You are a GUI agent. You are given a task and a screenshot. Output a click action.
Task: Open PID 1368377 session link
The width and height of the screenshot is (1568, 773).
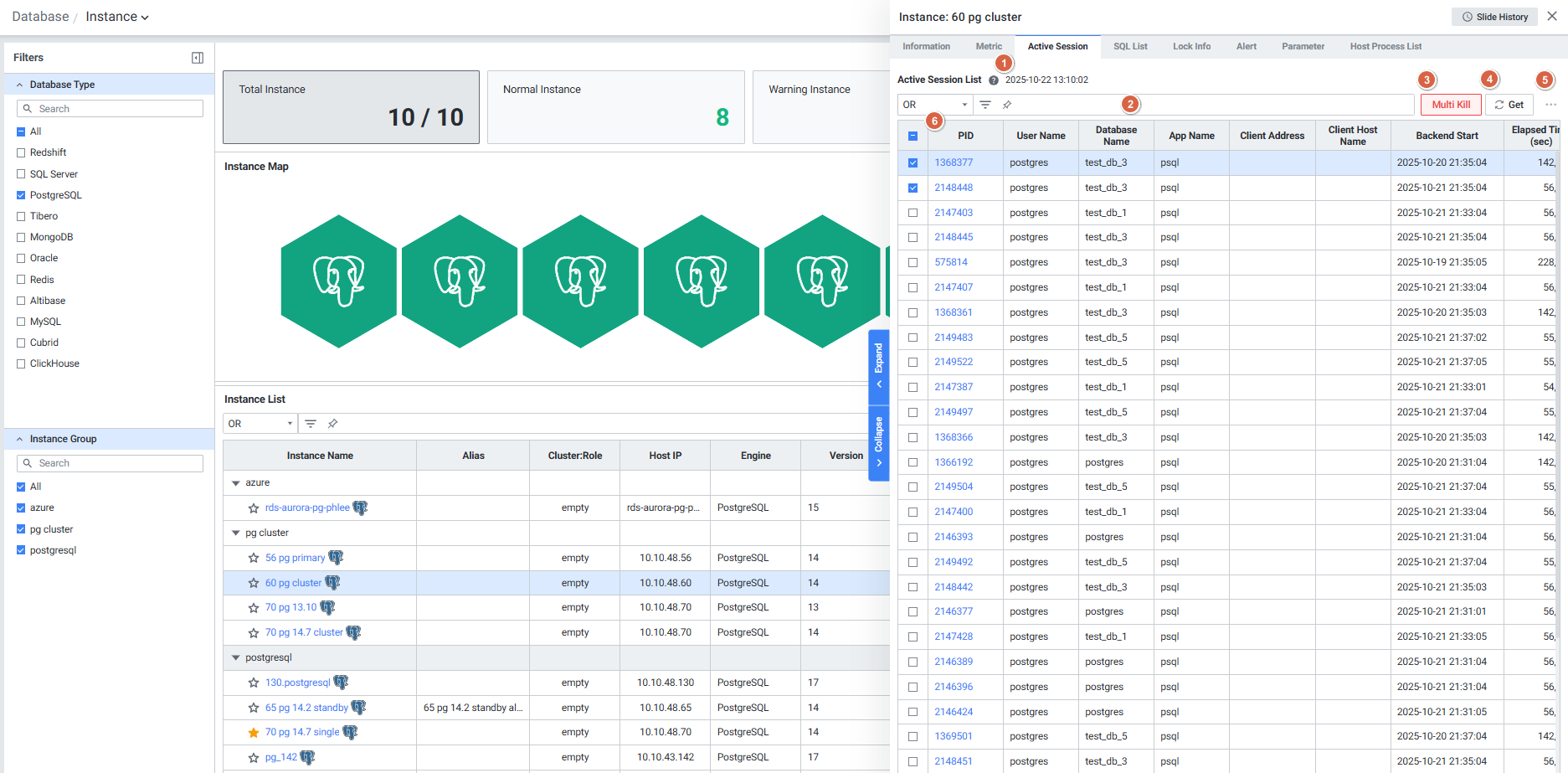click(954, 162)
